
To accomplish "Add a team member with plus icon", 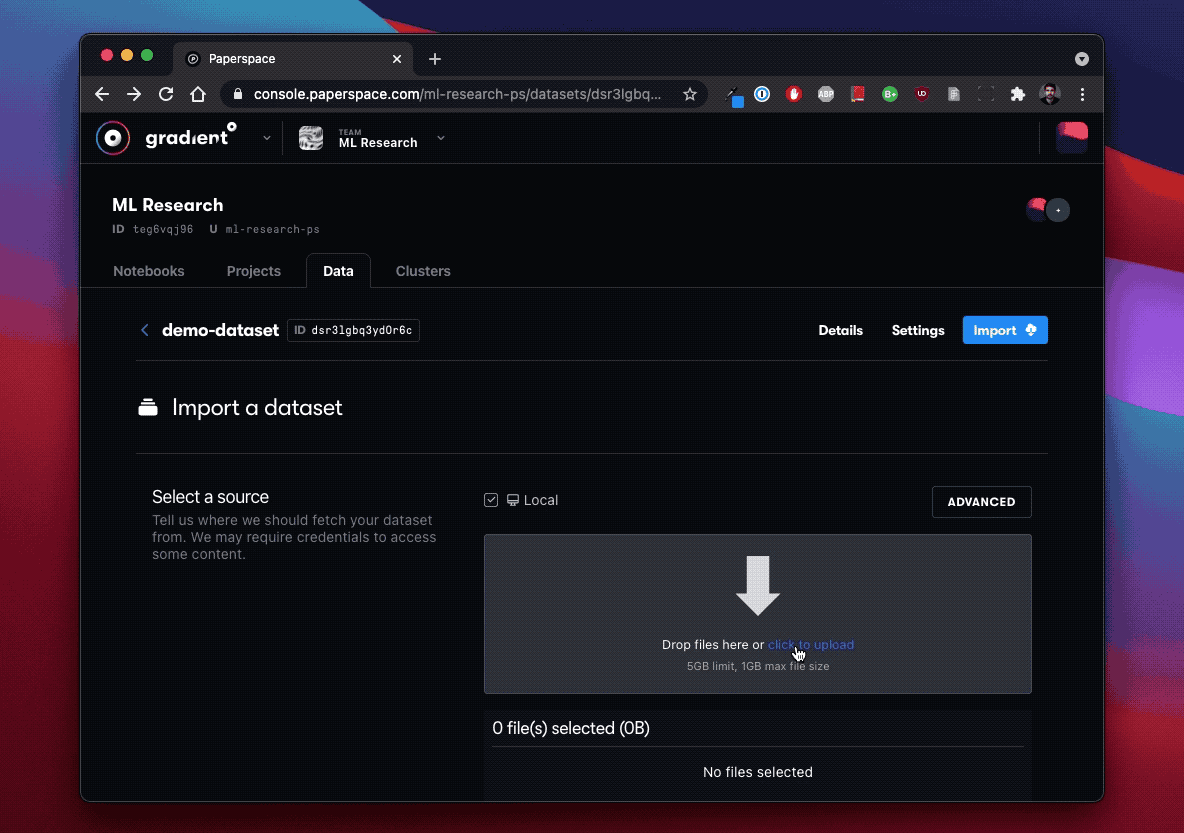I will tap(1058, 210).
